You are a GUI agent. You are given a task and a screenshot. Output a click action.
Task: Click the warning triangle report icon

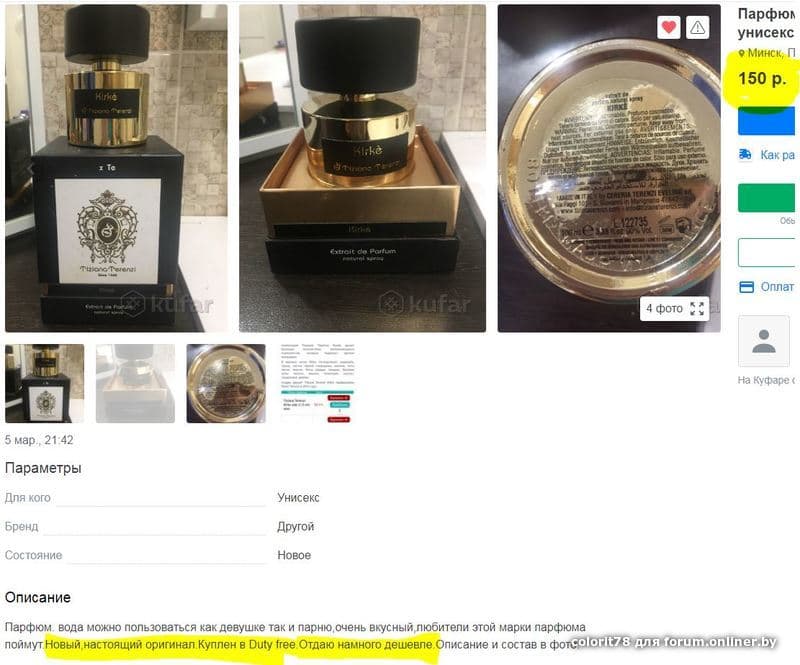point(697,27)
